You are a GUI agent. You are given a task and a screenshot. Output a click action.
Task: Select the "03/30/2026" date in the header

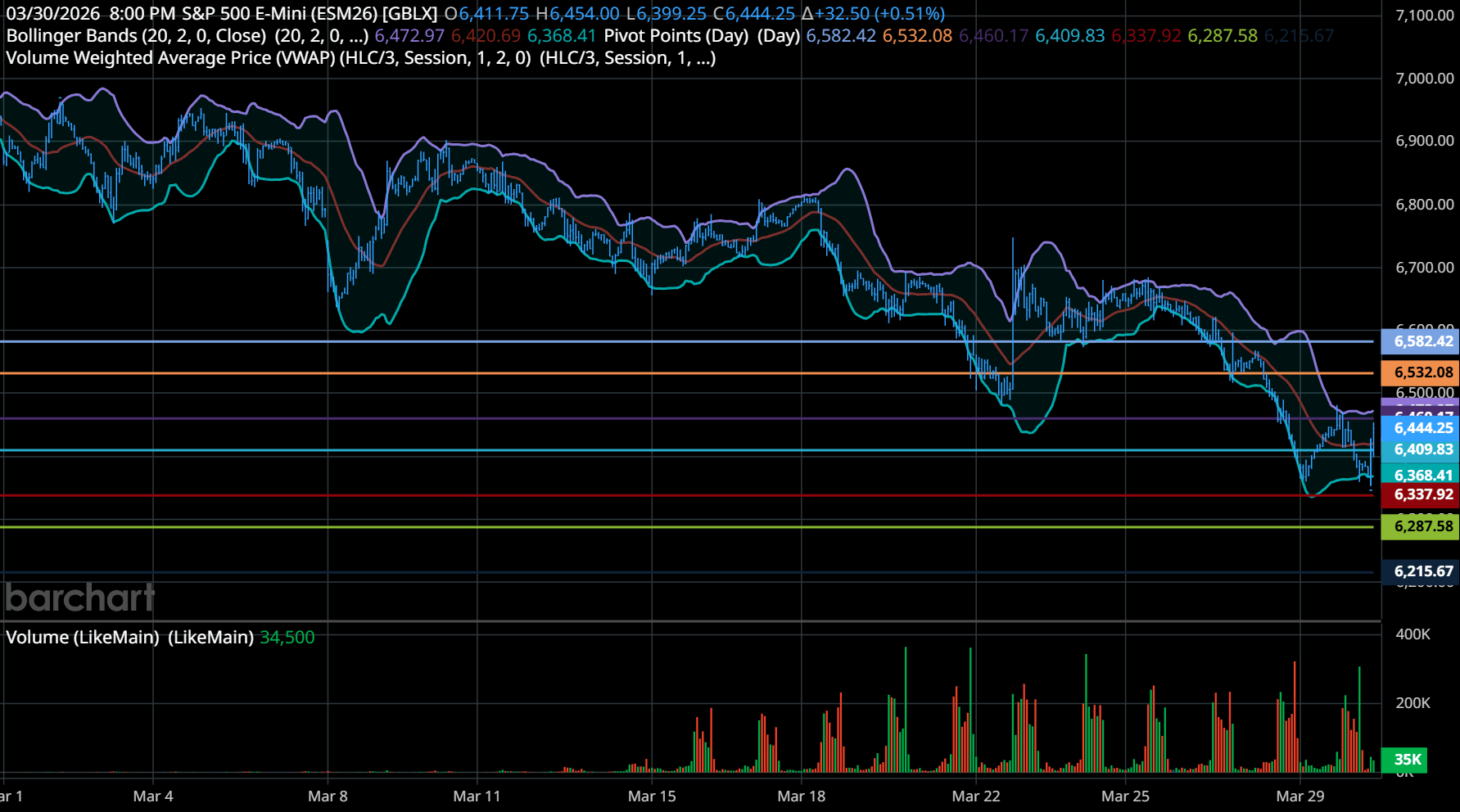click(53, 14)
